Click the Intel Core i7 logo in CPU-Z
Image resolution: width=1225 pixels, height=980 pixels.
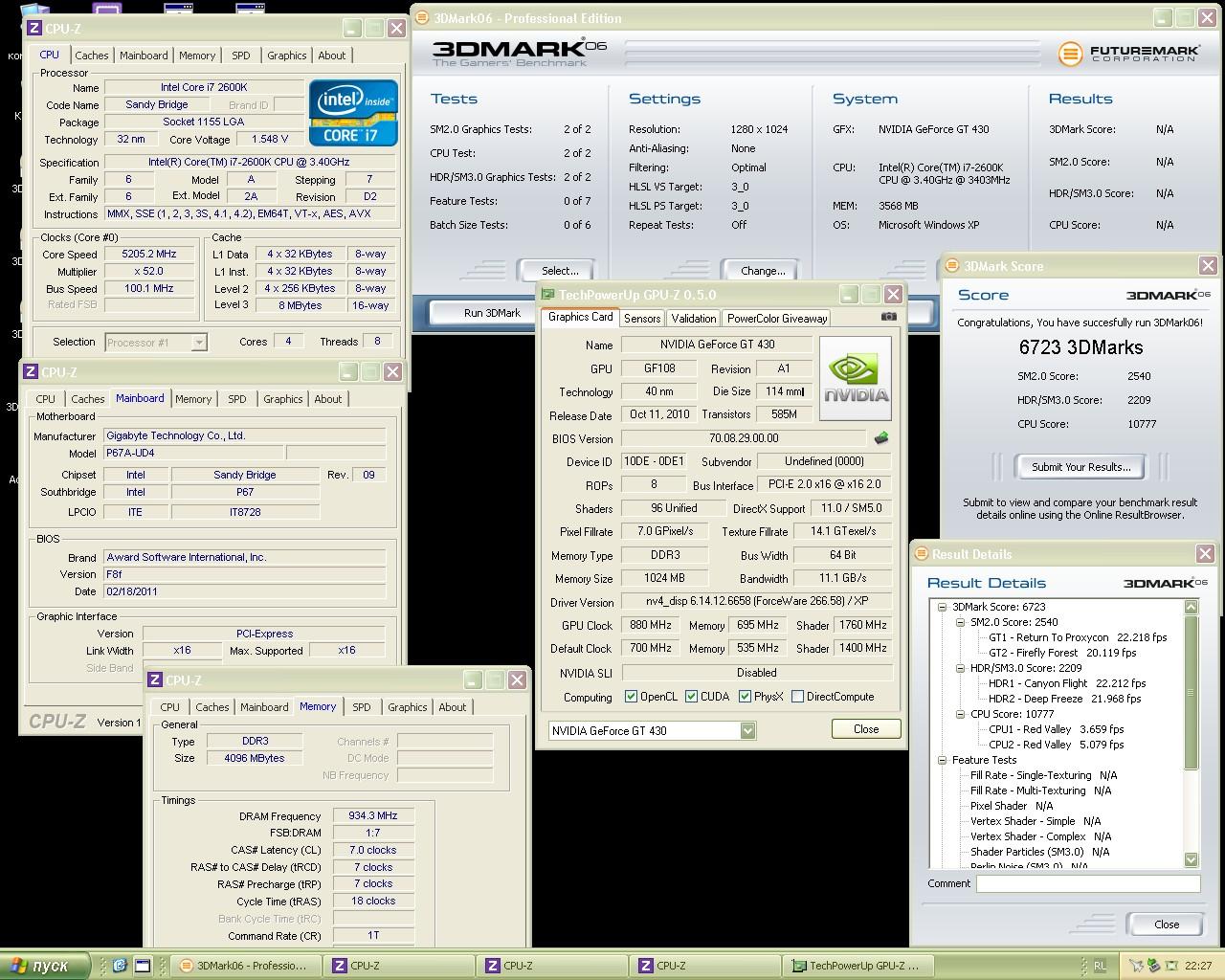353,112
